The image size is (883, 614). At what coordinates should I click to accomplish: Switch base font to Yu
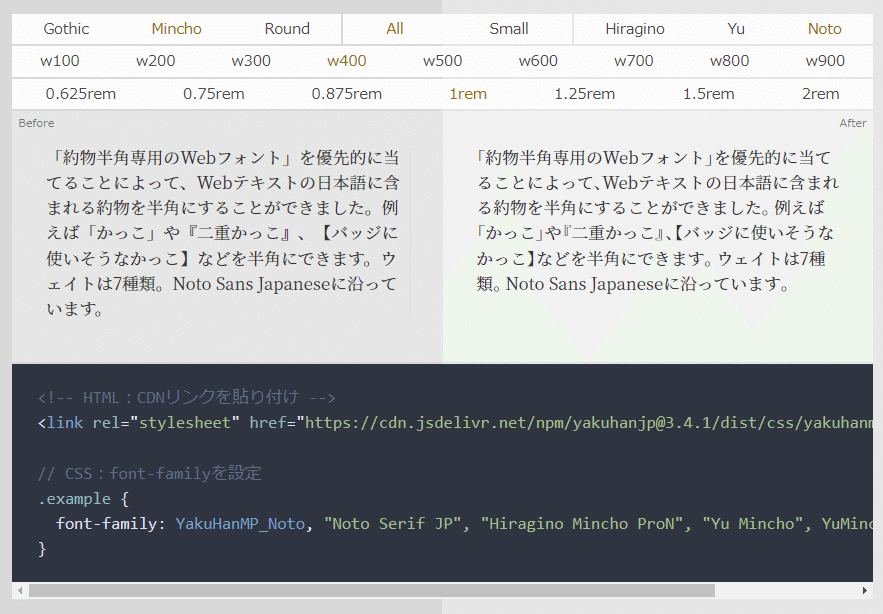[x=735, y=29]
